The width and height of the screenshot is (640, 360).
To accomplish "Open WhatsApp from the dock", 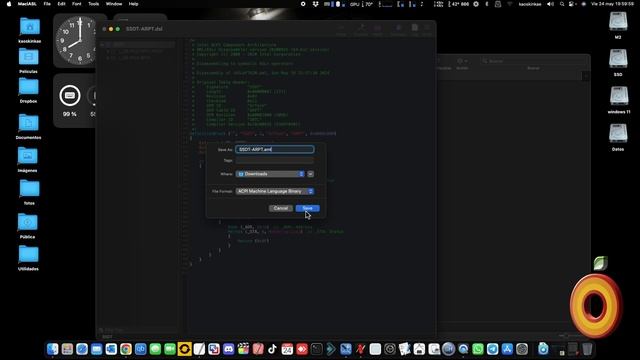I will pyautogui.click(x=478, y=349).
